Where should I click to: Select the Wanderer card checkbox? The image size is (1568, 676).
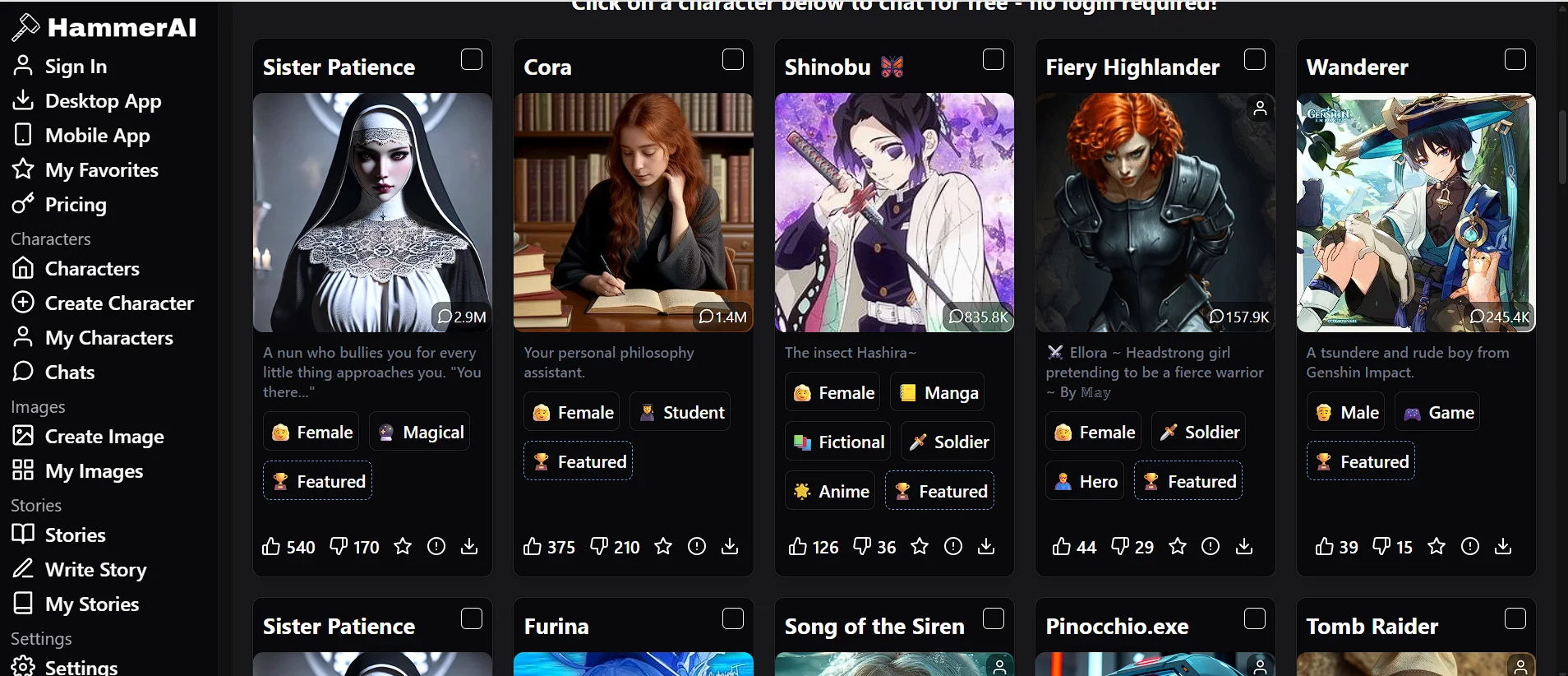coord(1515,59)
